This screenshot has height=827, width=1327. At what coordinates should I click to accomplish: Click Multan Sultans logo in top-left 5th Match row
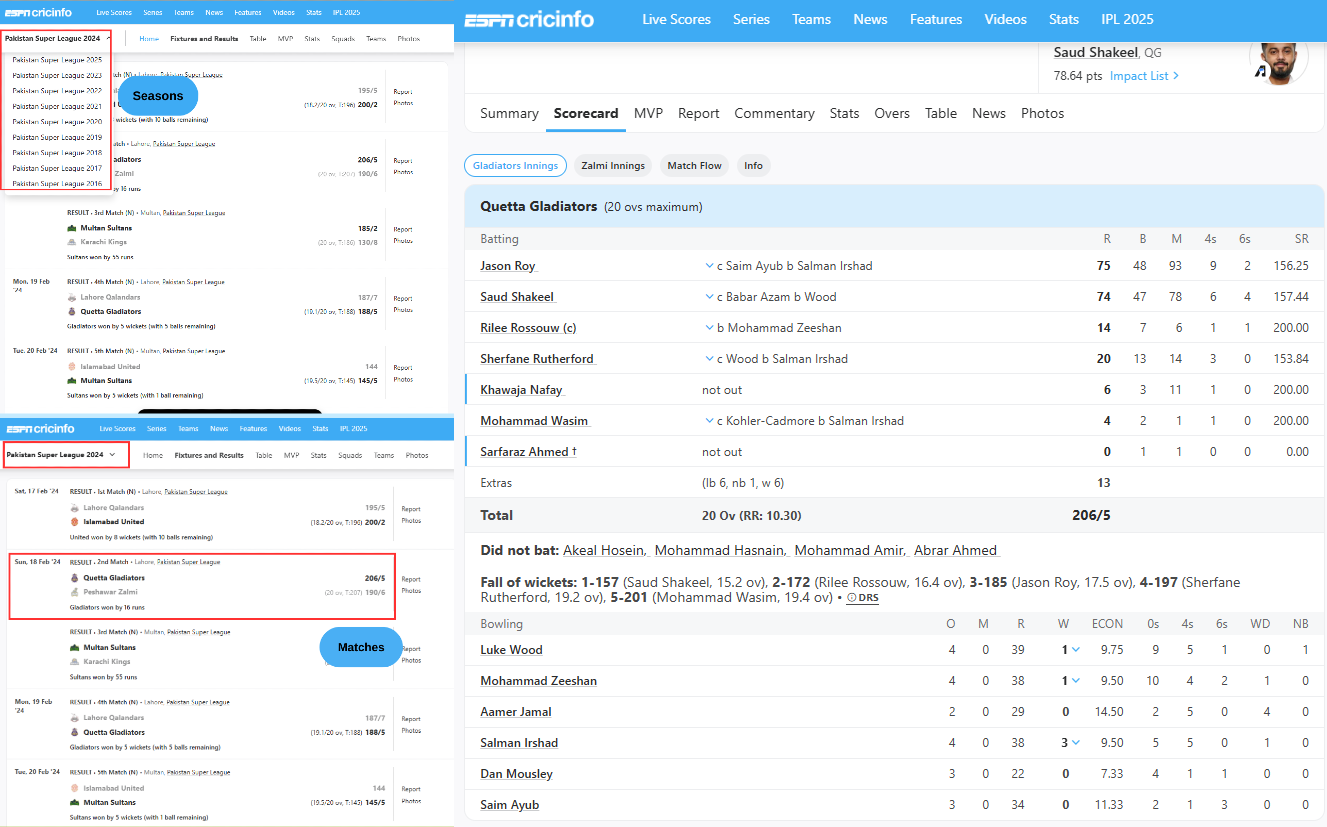(x=71, y=380)
